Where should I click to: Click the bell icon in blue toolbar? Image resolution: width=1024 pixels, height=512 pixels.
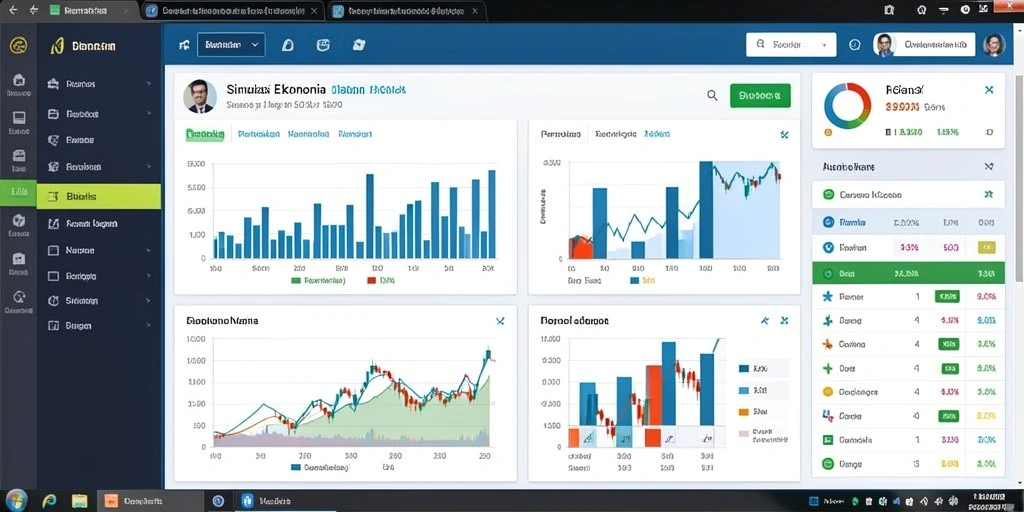click(x=287, y=45)
